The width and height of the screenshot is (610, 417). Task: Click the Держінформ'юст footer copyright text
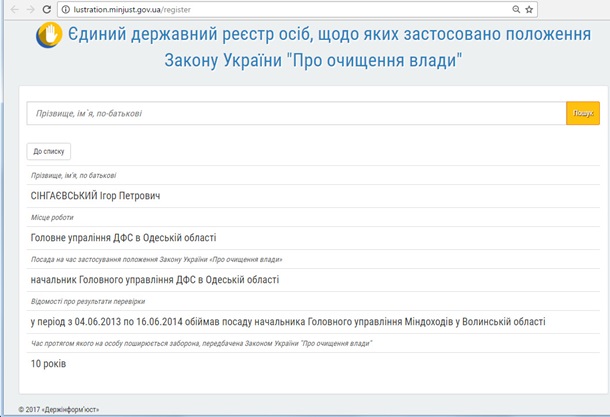coord(59,410)
